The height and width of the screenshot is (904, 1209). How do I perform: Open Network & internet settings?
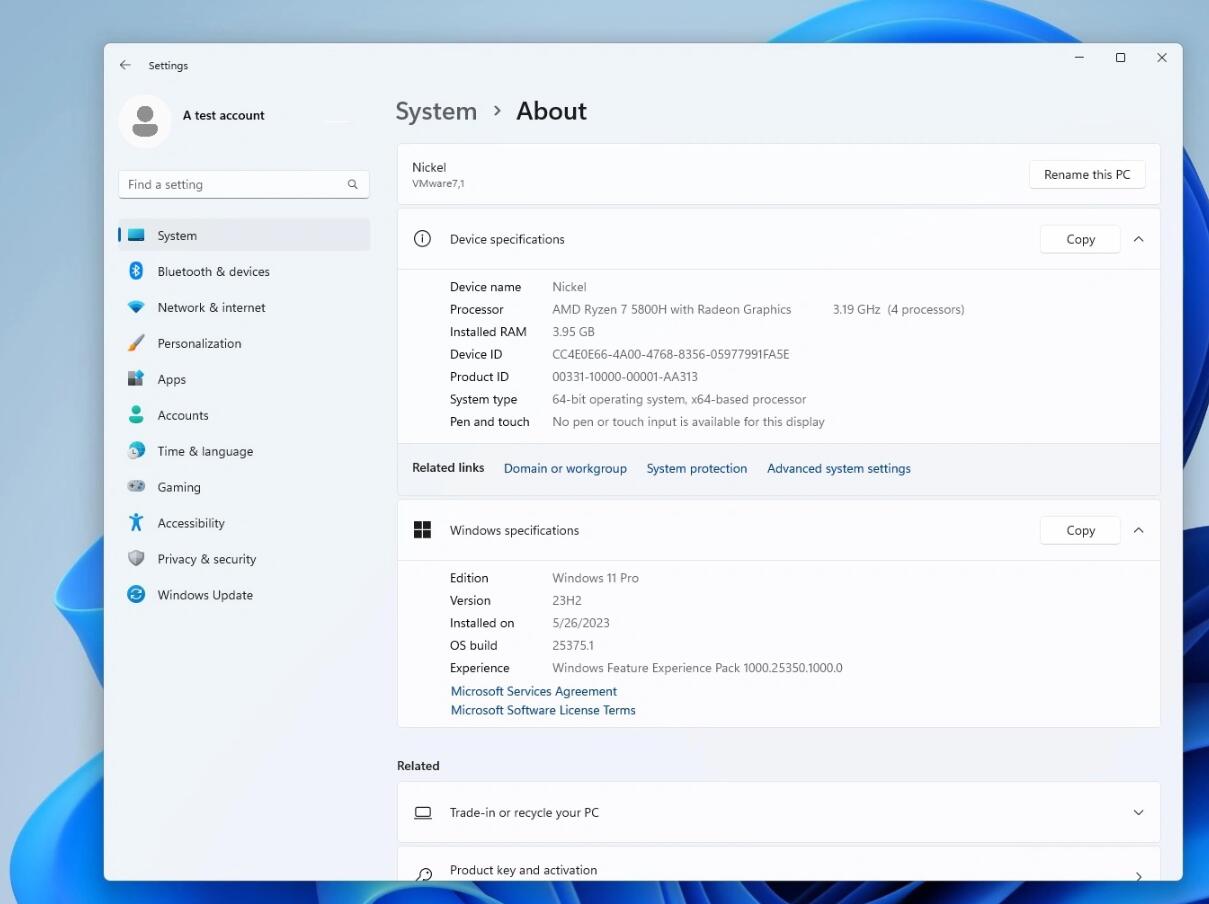[244, 308]
